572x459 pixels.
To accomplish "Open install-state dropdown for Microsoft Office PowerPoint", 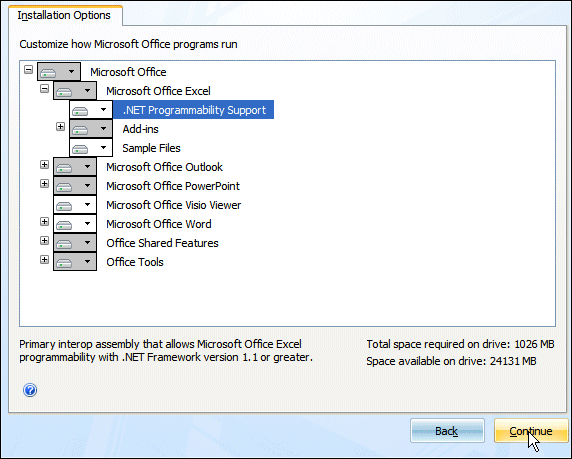I will tap(75, 186).
